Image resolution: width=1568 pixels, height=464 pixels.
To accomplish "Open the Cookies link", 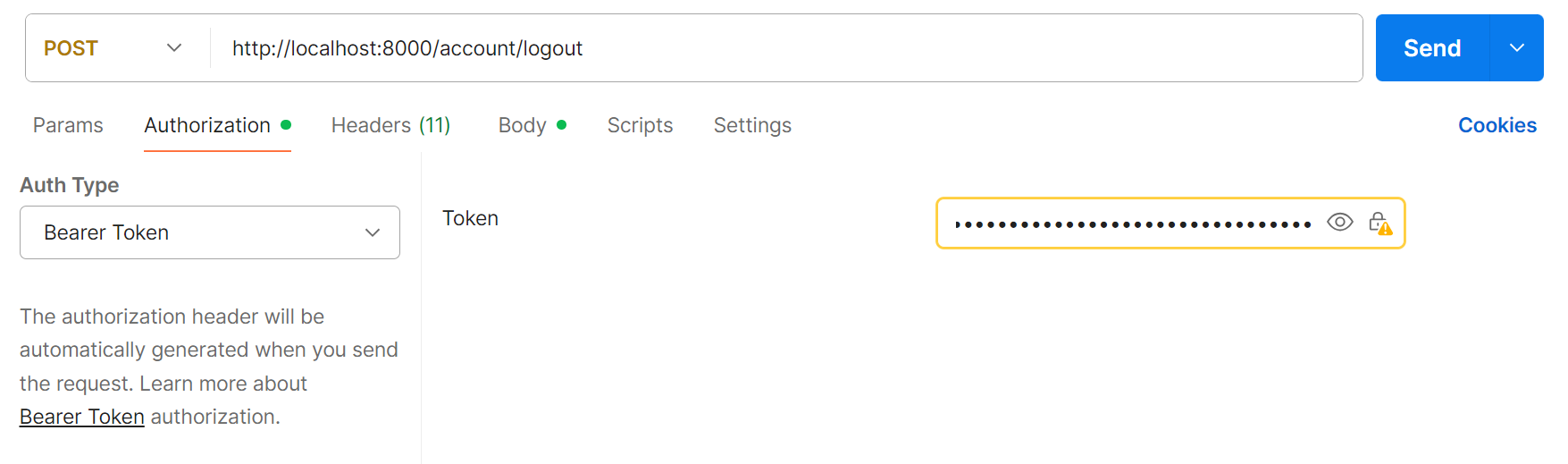I will click(1497, 125).
